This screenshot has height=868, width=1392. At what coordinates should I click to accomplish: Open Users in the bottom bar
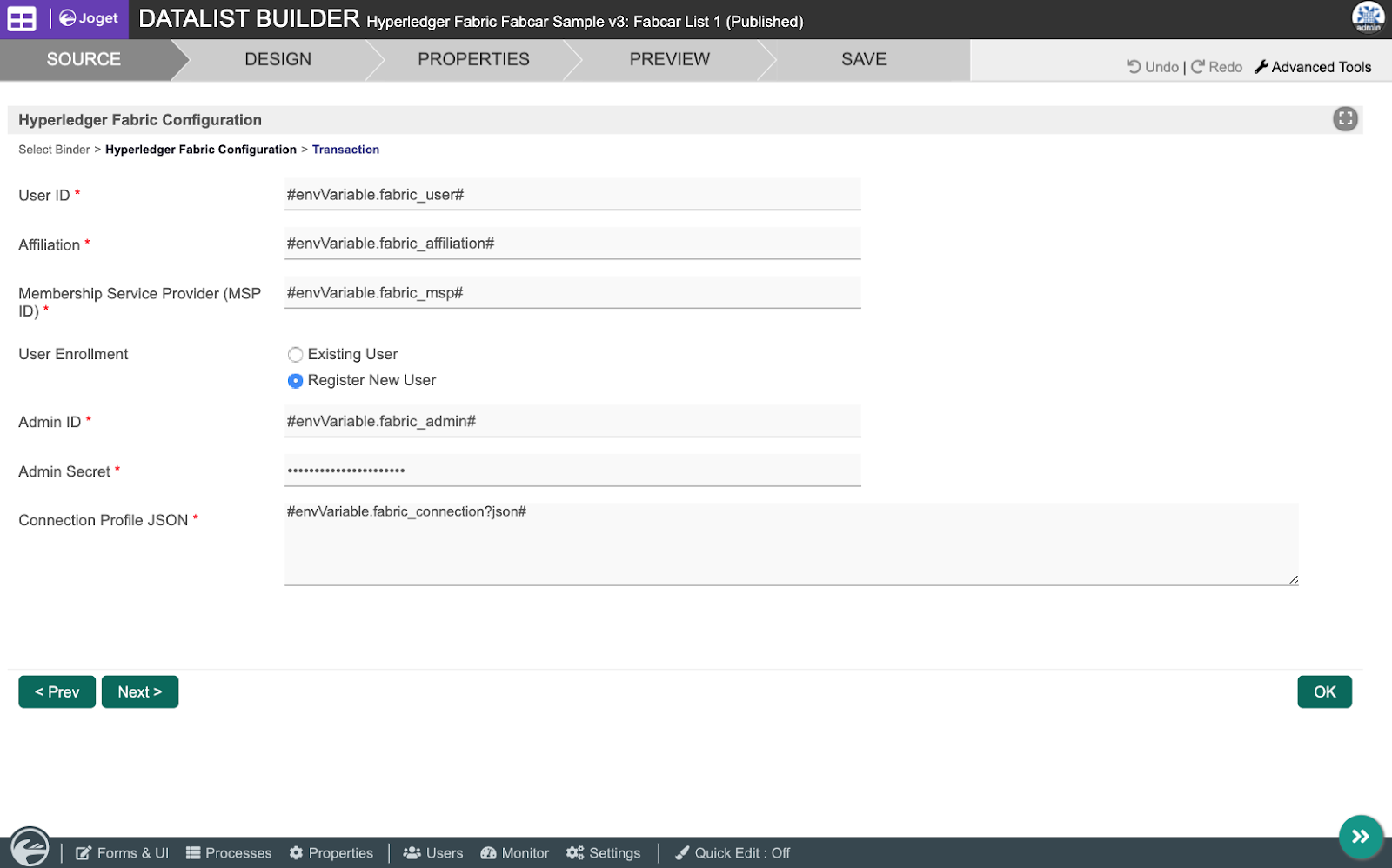(433, 853)
